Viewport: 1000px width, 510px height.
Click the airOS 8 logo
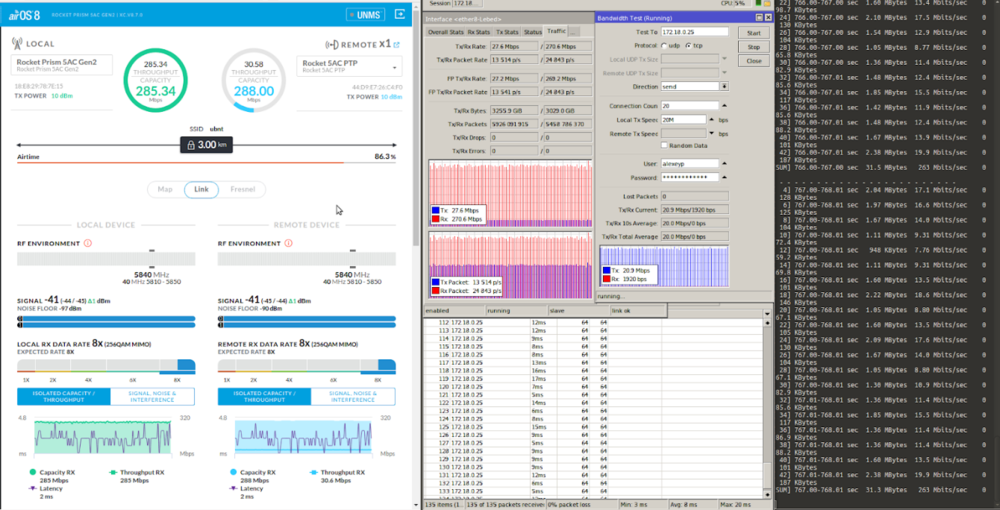tap(25, 14)
